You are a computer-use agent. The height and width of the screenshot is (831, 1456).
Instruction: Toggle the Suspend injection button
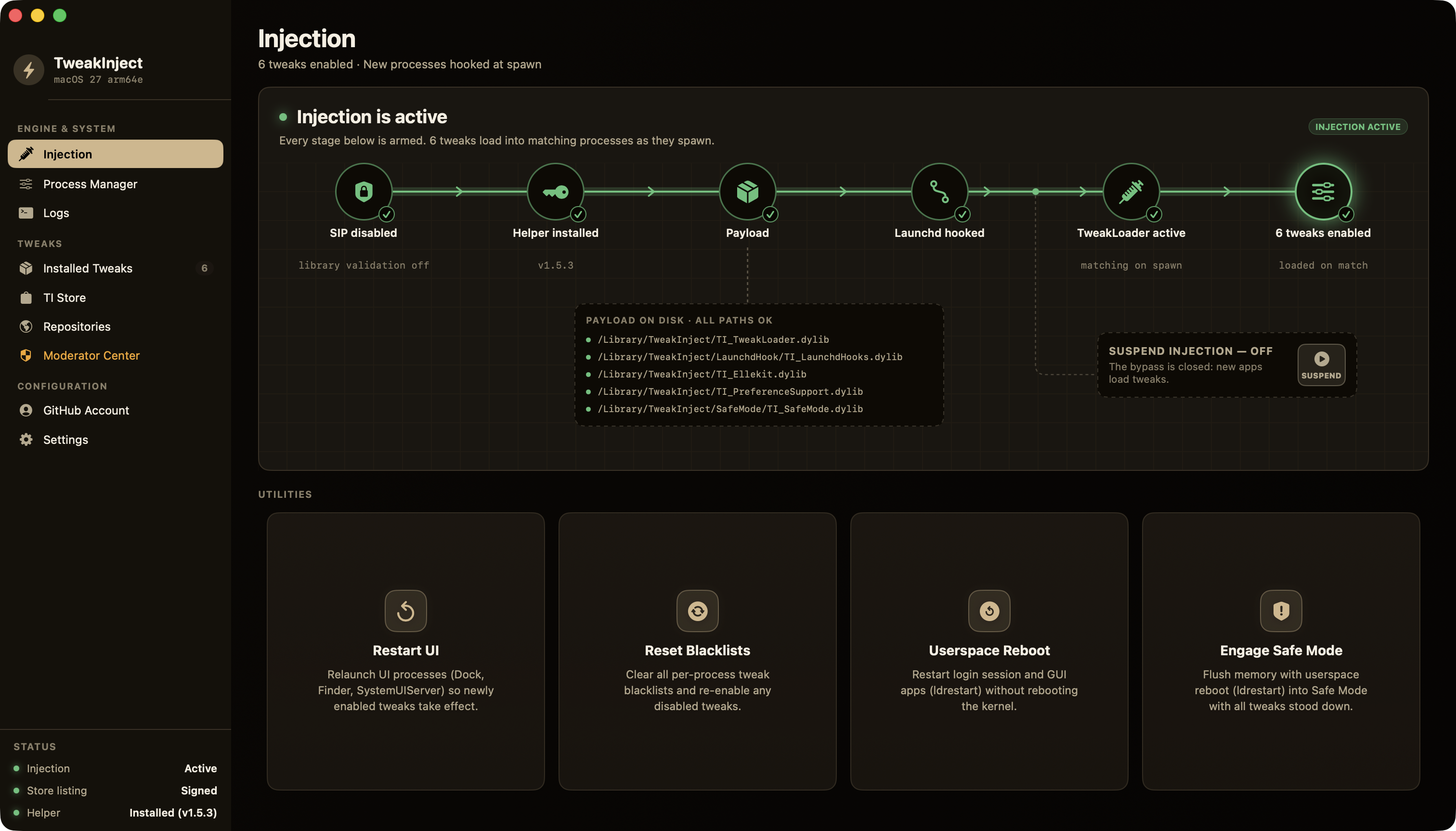point(1321,364)
